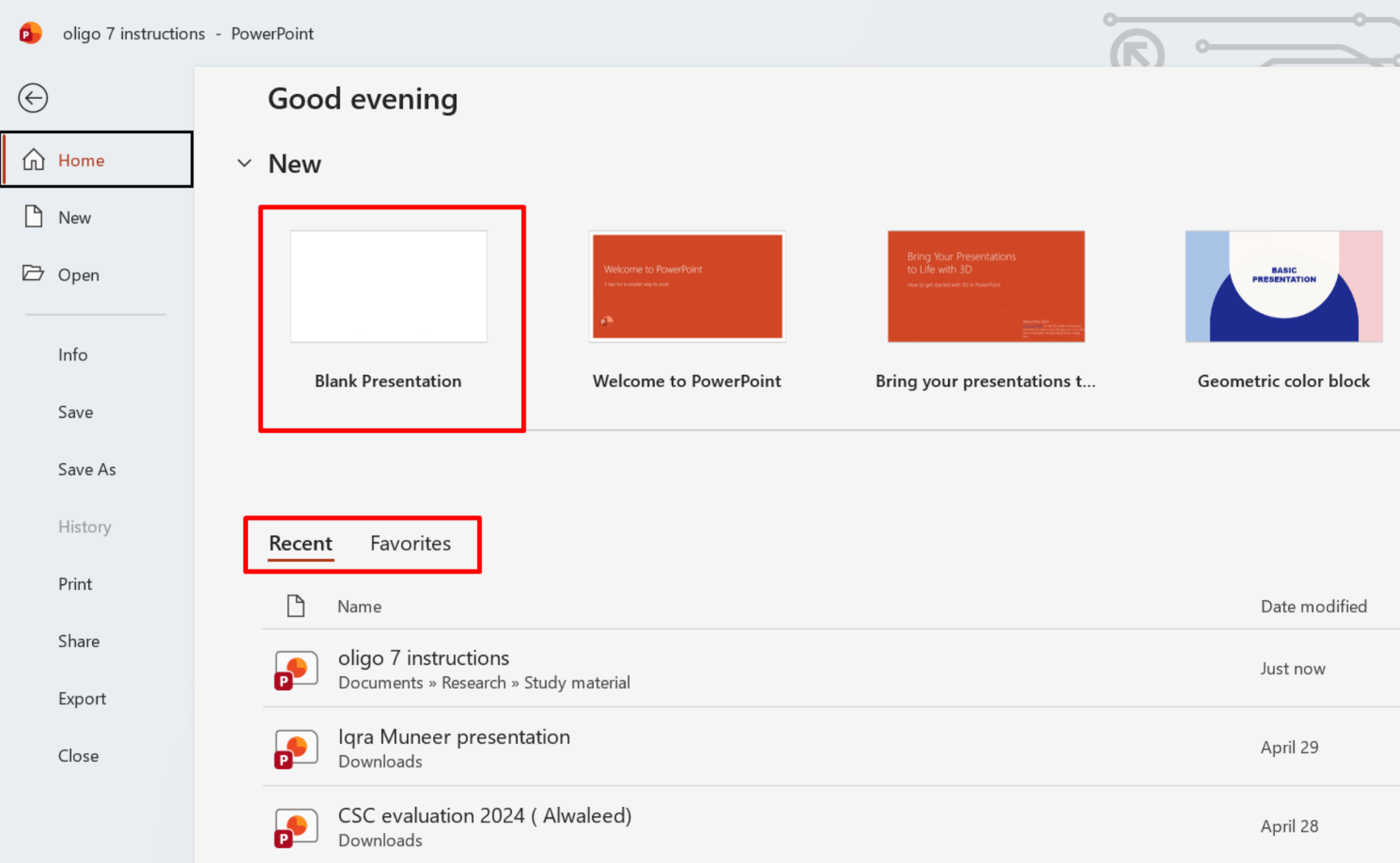Open the Print page
The height and width of the screenshot is (863, 1400).
75,584
